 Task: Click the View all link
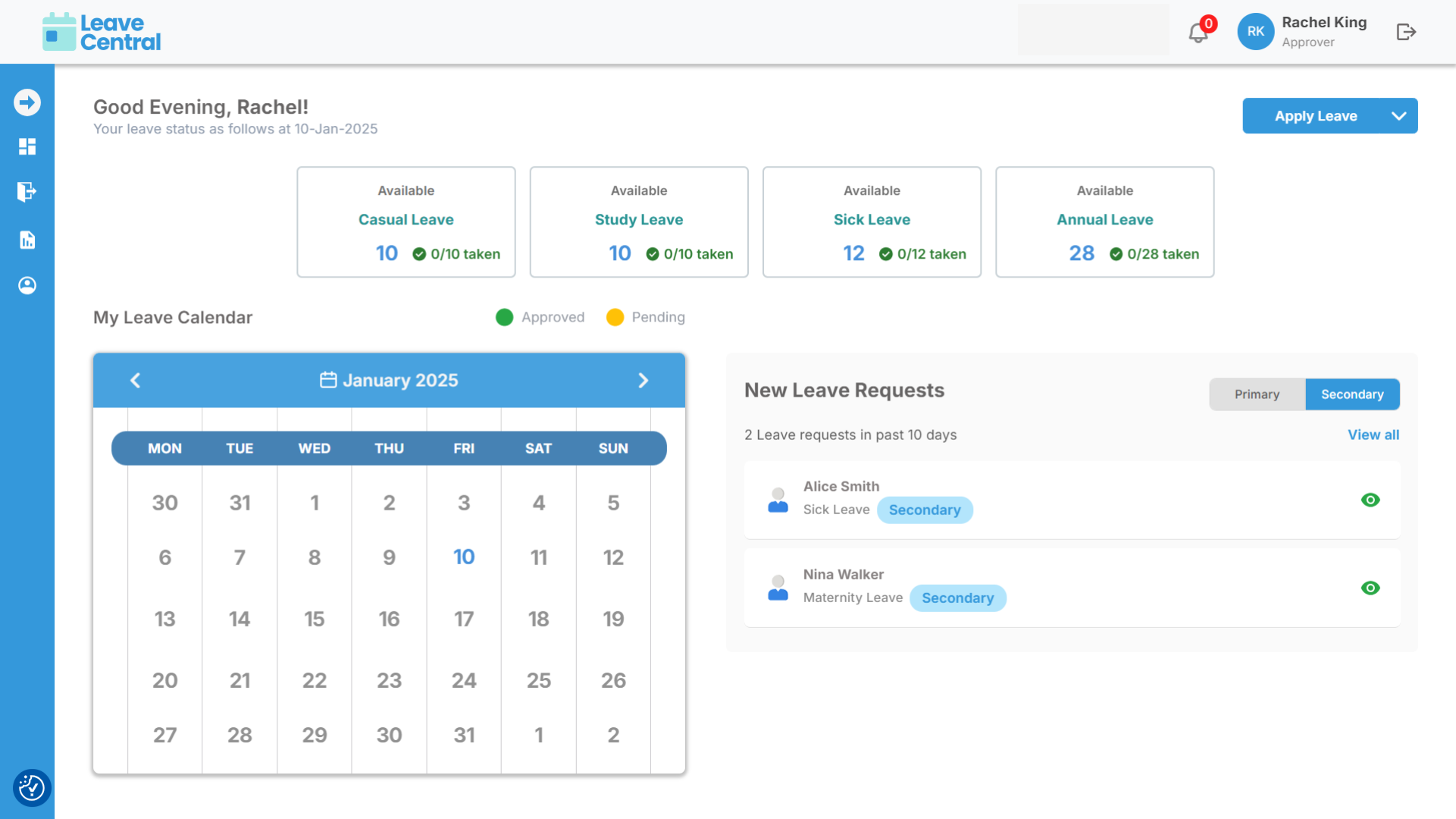(1373, 435)
